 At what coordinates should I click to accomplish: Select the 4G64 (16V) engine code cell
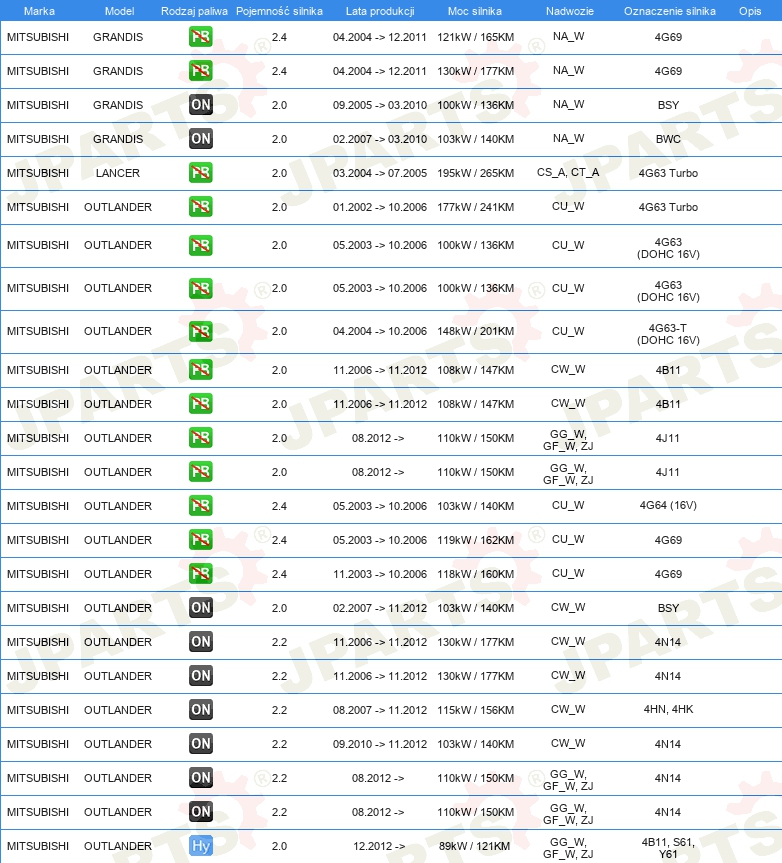[x=668, y=505]
